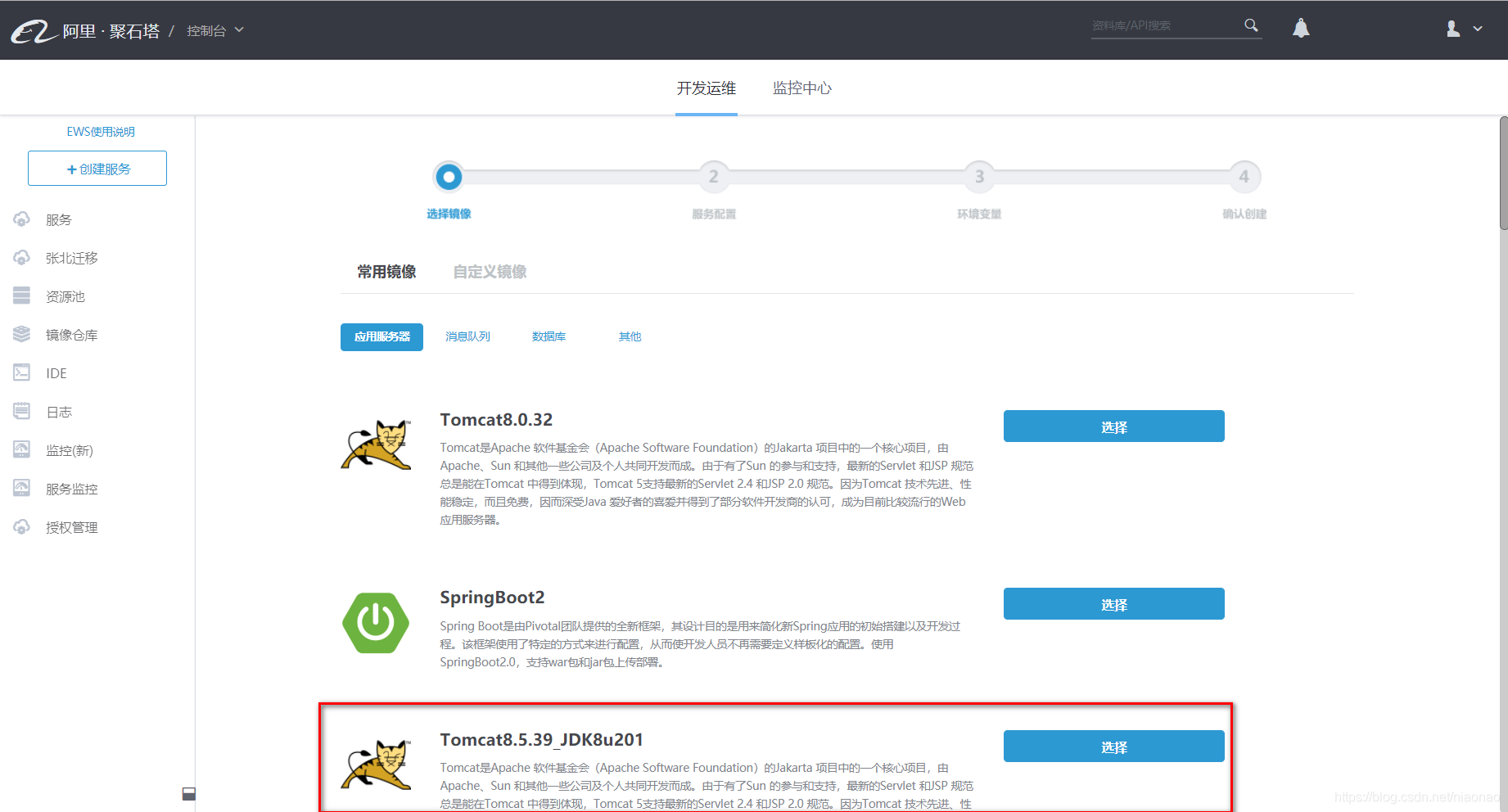Open 张北迁移 in the sidebar

click(x=72, y=259)
